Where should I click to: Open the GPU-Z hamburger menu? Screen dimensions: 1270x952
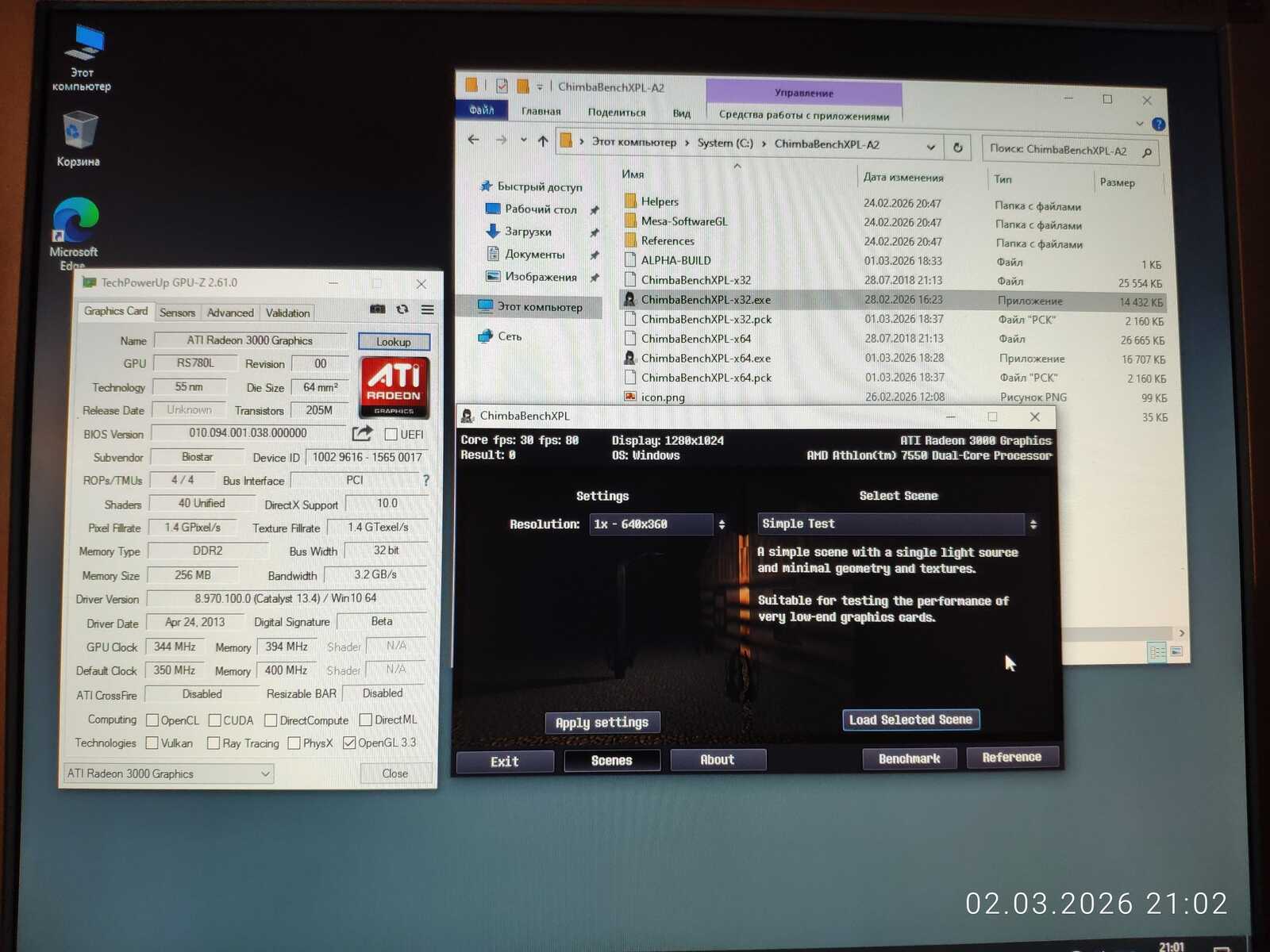click(427, 309)
